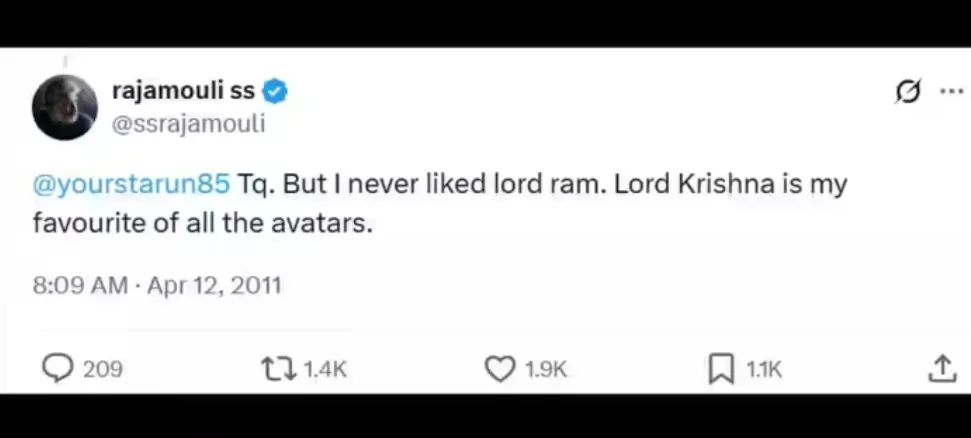Click the 209 replies count
971x438 pixels.
coord(102,370)
